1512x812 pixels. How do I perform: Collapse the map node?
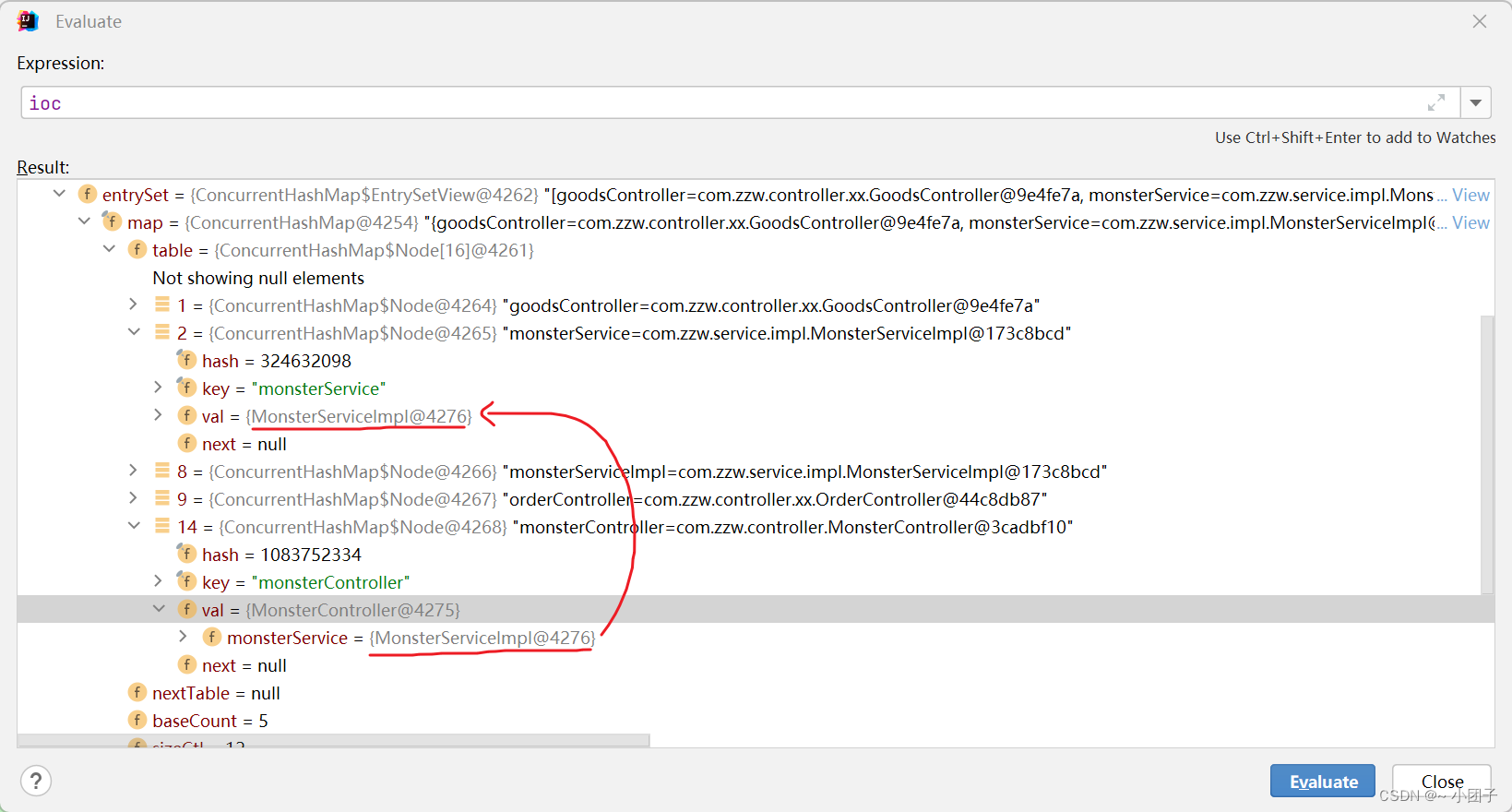(x=84, y=221)
